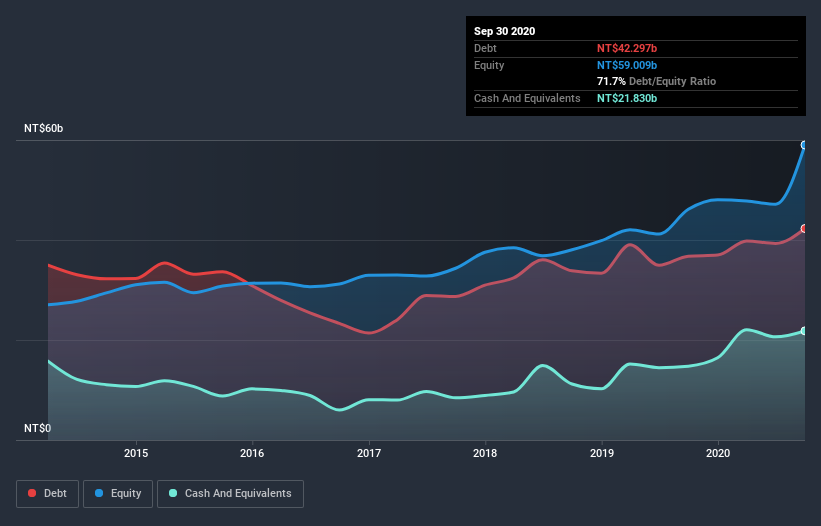The image size is (821, 526).
Task: Toggle the Equity series legend button
Action: click(118, 494)
